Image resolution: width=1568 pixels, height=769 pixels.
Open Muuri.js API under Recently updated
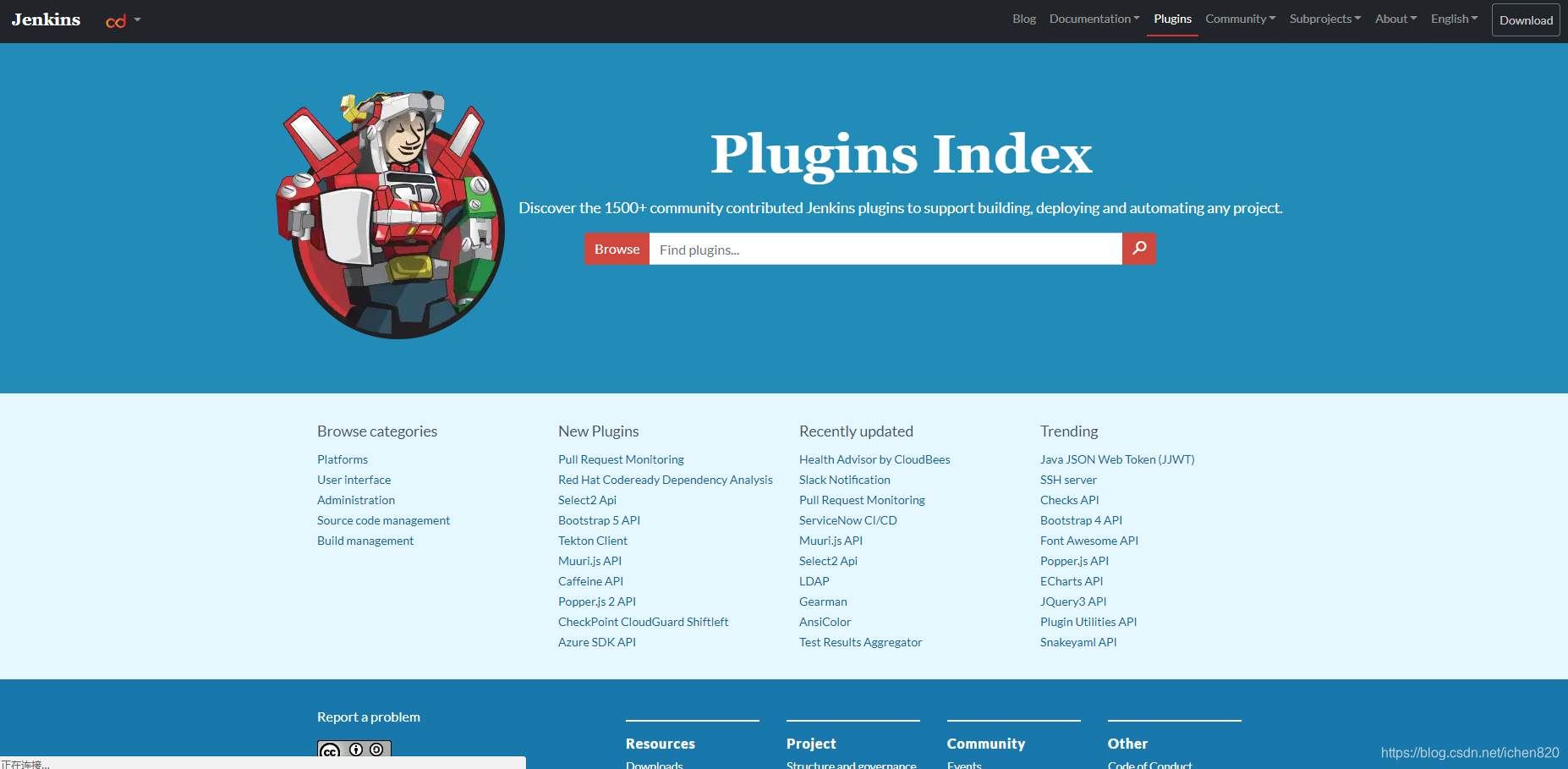(x=831, y=541)
